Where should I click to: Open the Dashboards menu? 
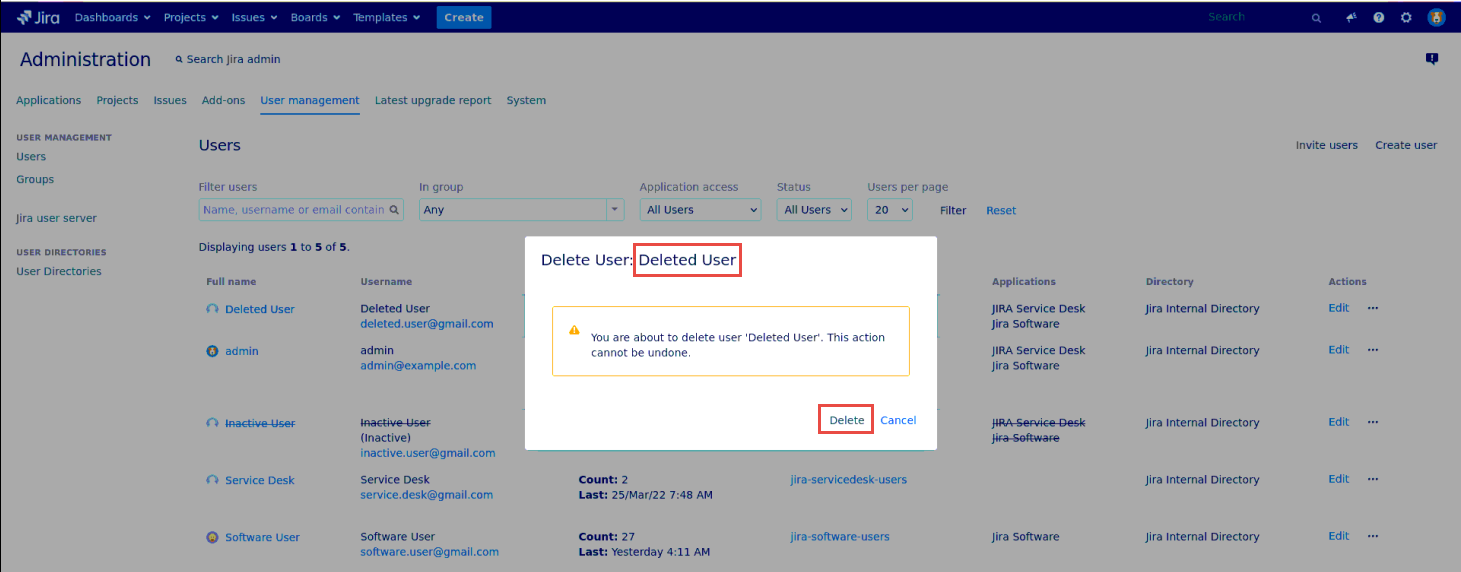click(112, 17)
